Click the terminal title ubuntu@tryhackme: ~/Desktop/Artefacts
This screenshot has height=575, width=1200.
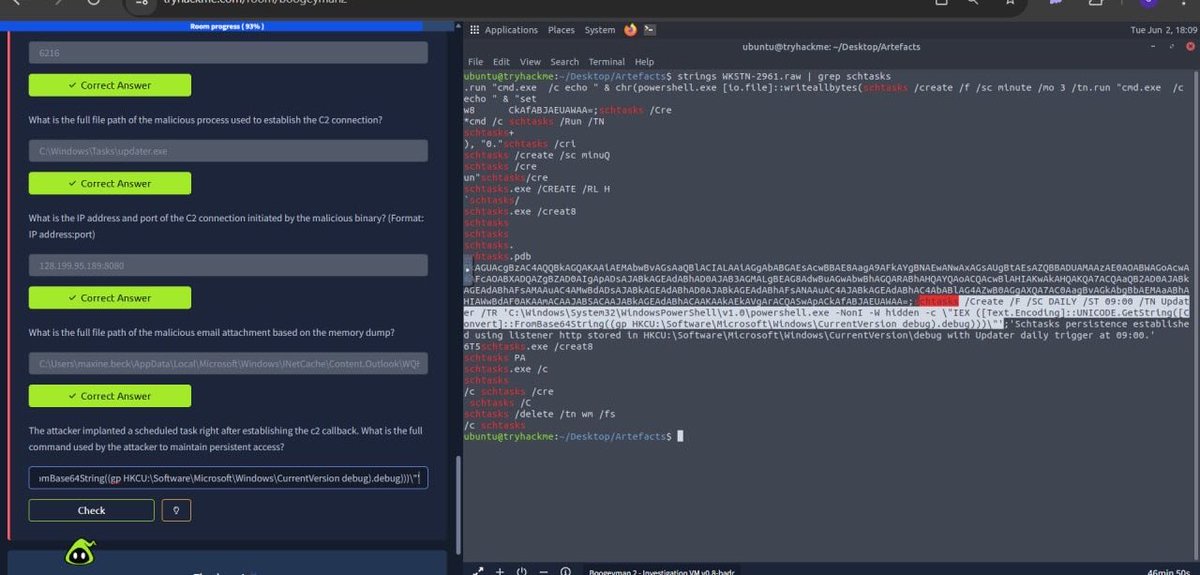832,46
